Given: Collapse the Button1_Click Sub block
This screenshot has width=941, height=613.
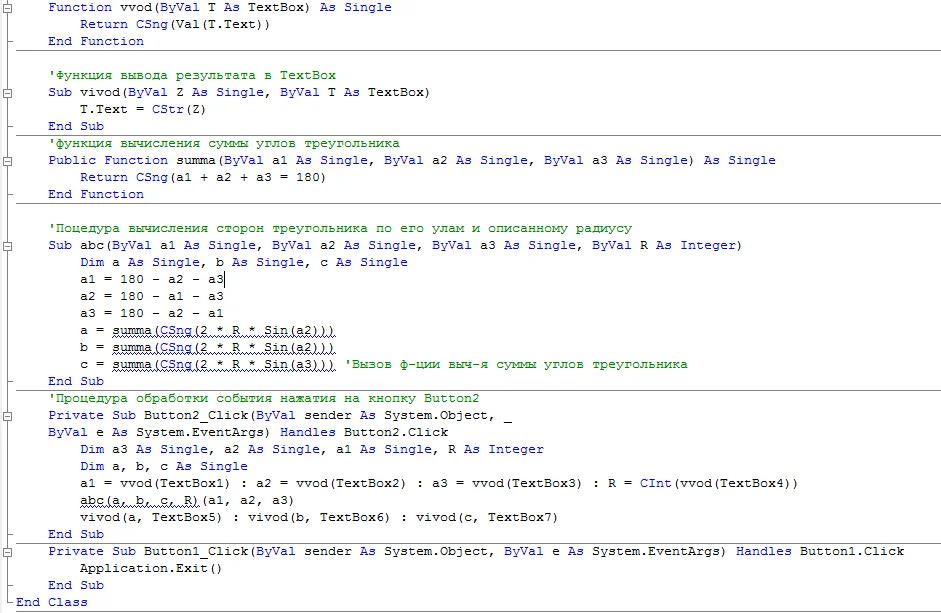Looking at the screenshot, I should point(7,552).
